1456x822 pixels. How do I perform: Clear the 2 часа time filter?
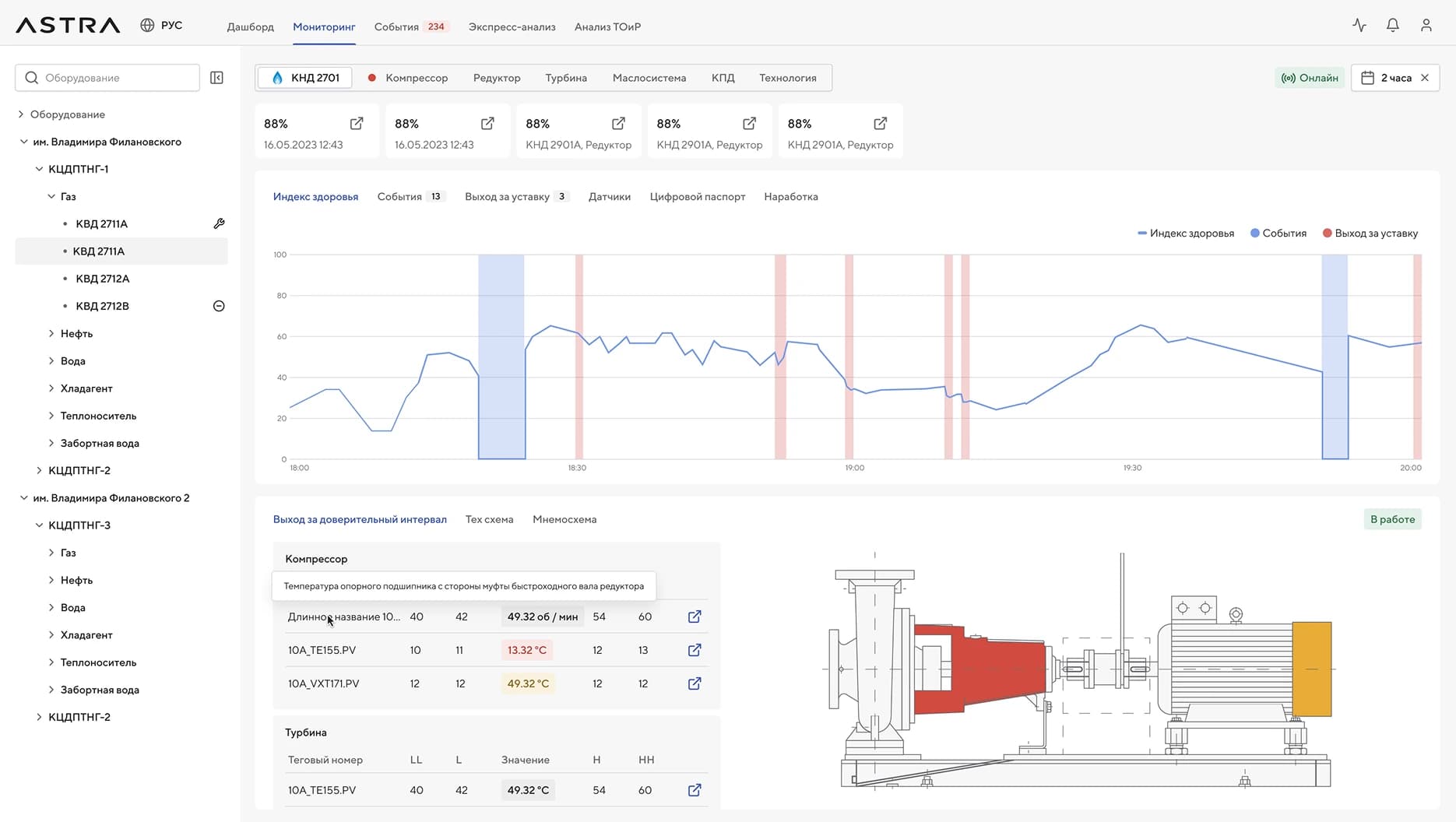tap(1425, 78)
